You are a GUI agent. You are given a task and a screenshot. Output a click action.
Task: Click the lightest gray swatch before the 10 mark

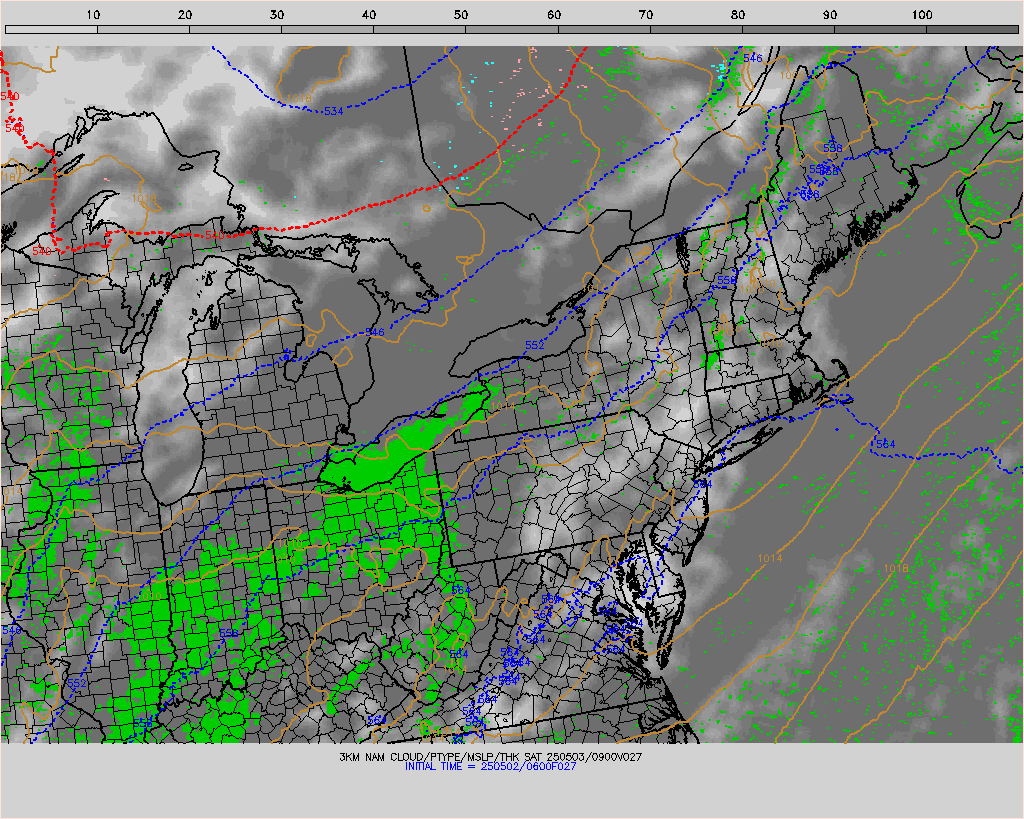(x=51, y=29)
